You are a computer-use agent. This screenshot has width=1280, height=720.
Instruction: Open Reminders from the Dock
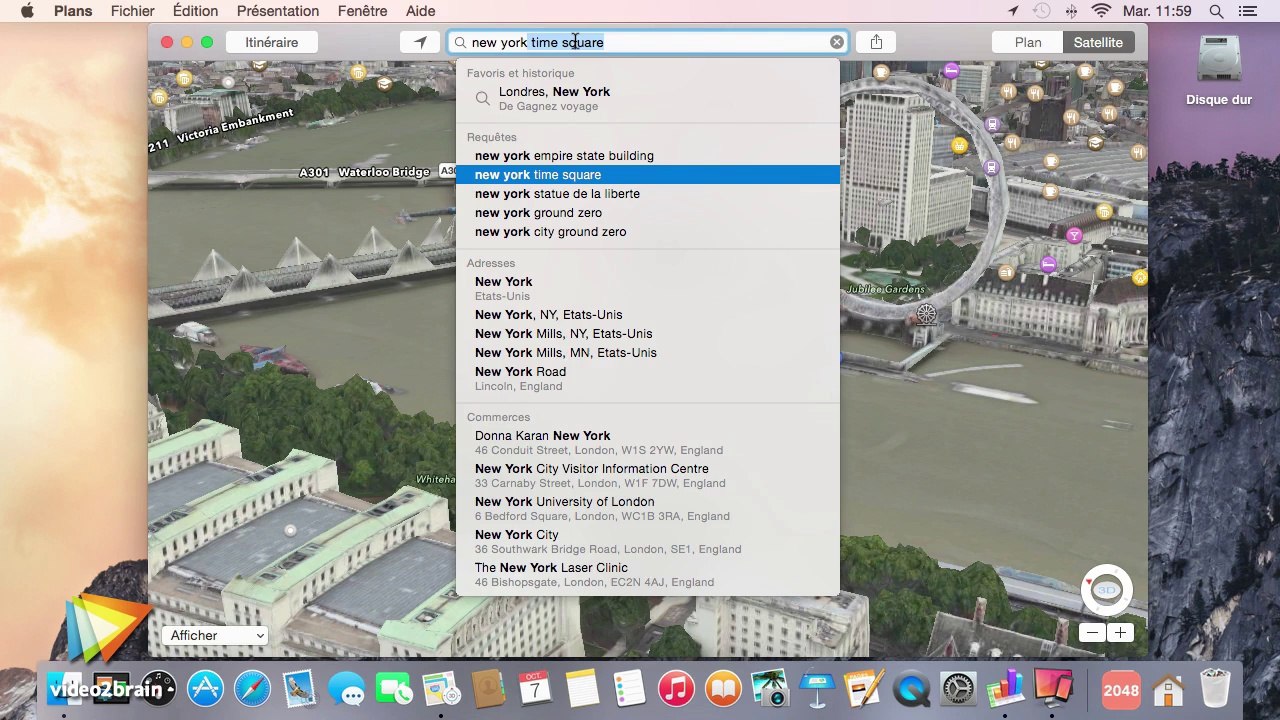629,689
